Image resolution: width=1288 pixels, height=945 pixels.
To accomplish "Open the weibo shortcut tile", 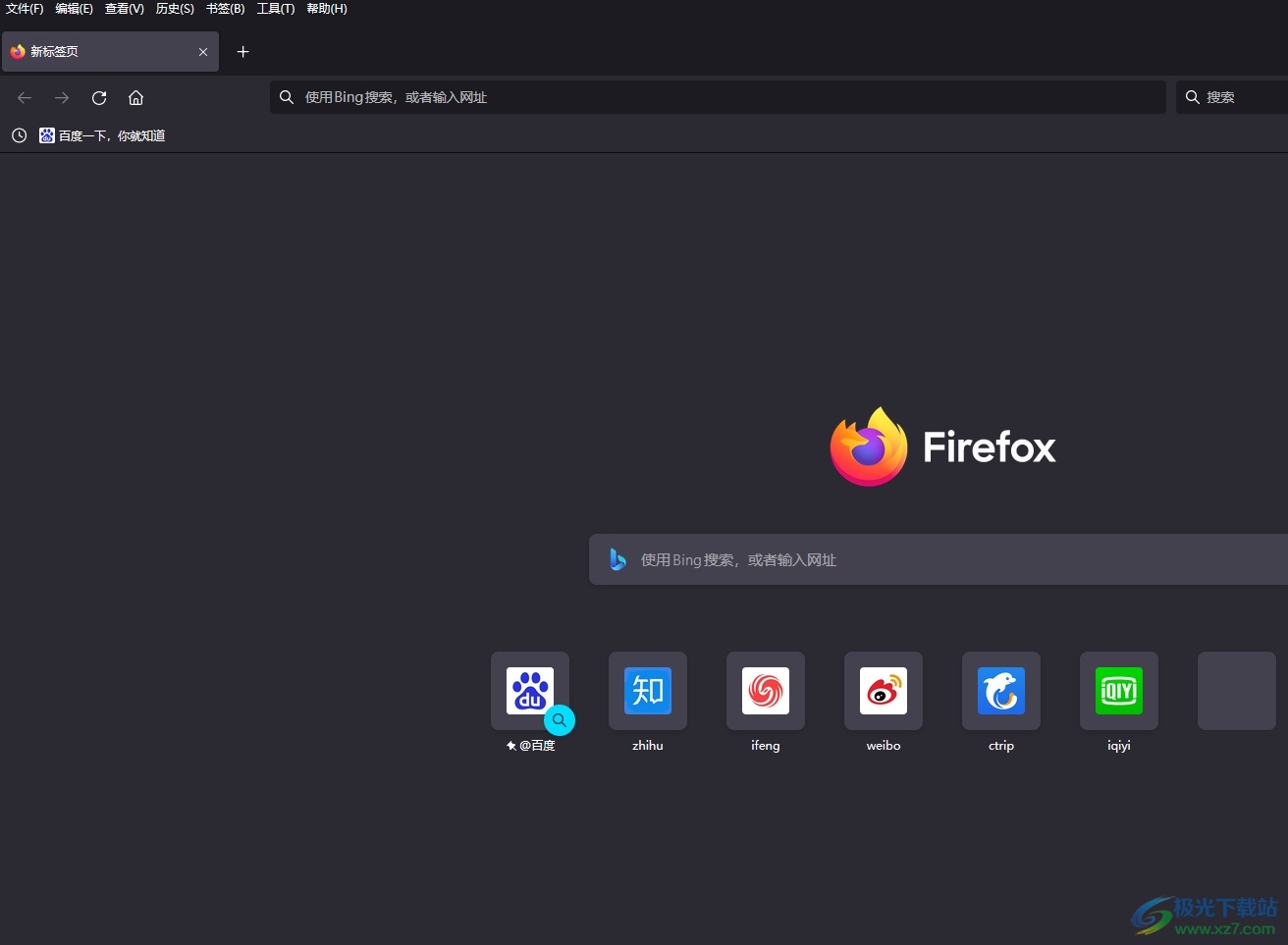I will tap(884, 691).
